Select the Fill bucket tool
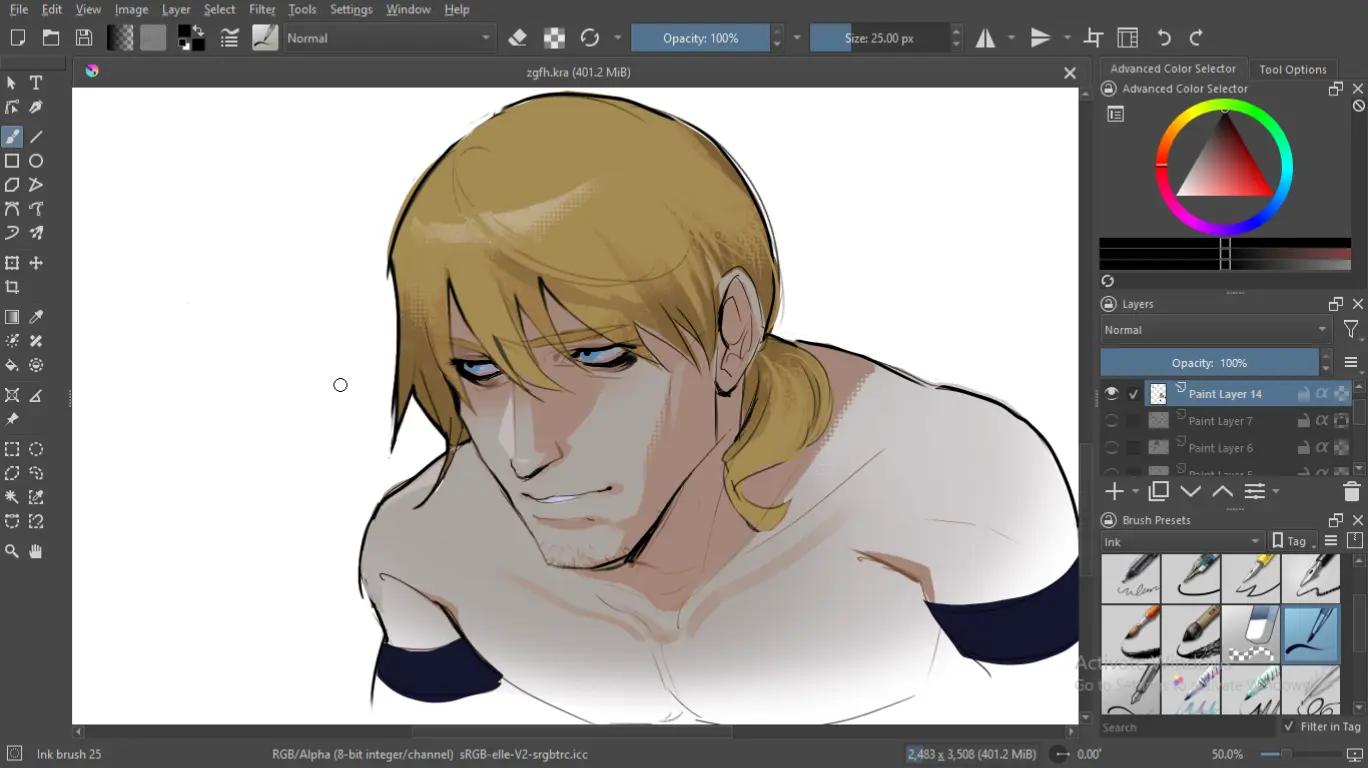The width and height of the screenshot is (1368, 768). 12,365
